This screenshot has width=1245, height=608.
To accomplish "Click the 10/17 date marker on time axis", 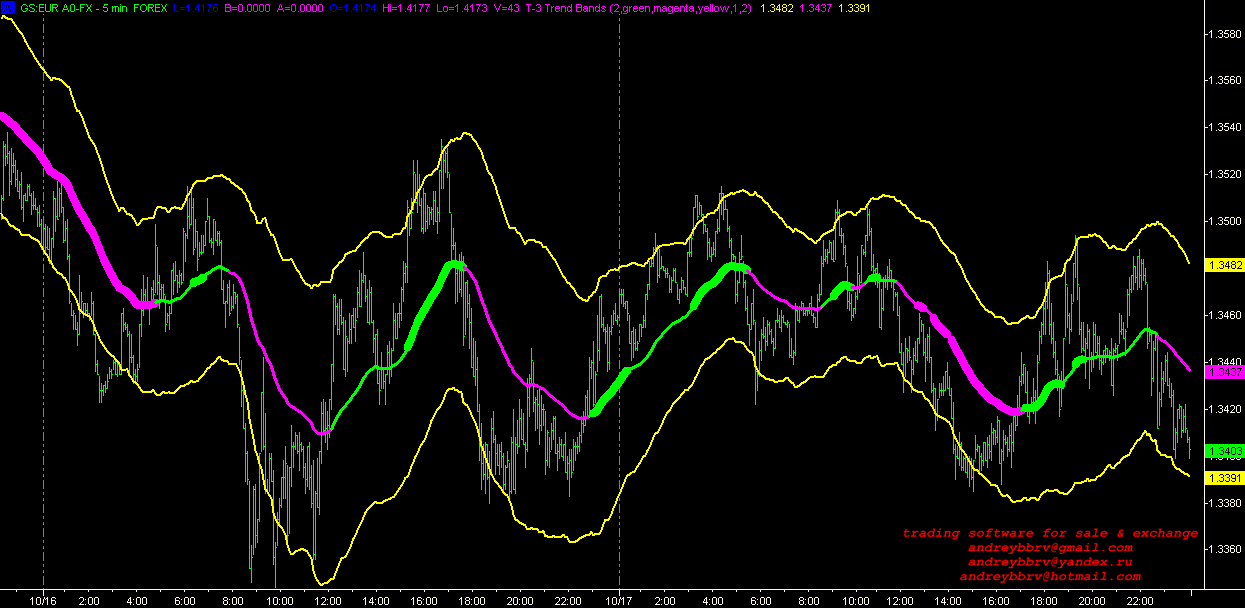I will [x=619, y=601].
